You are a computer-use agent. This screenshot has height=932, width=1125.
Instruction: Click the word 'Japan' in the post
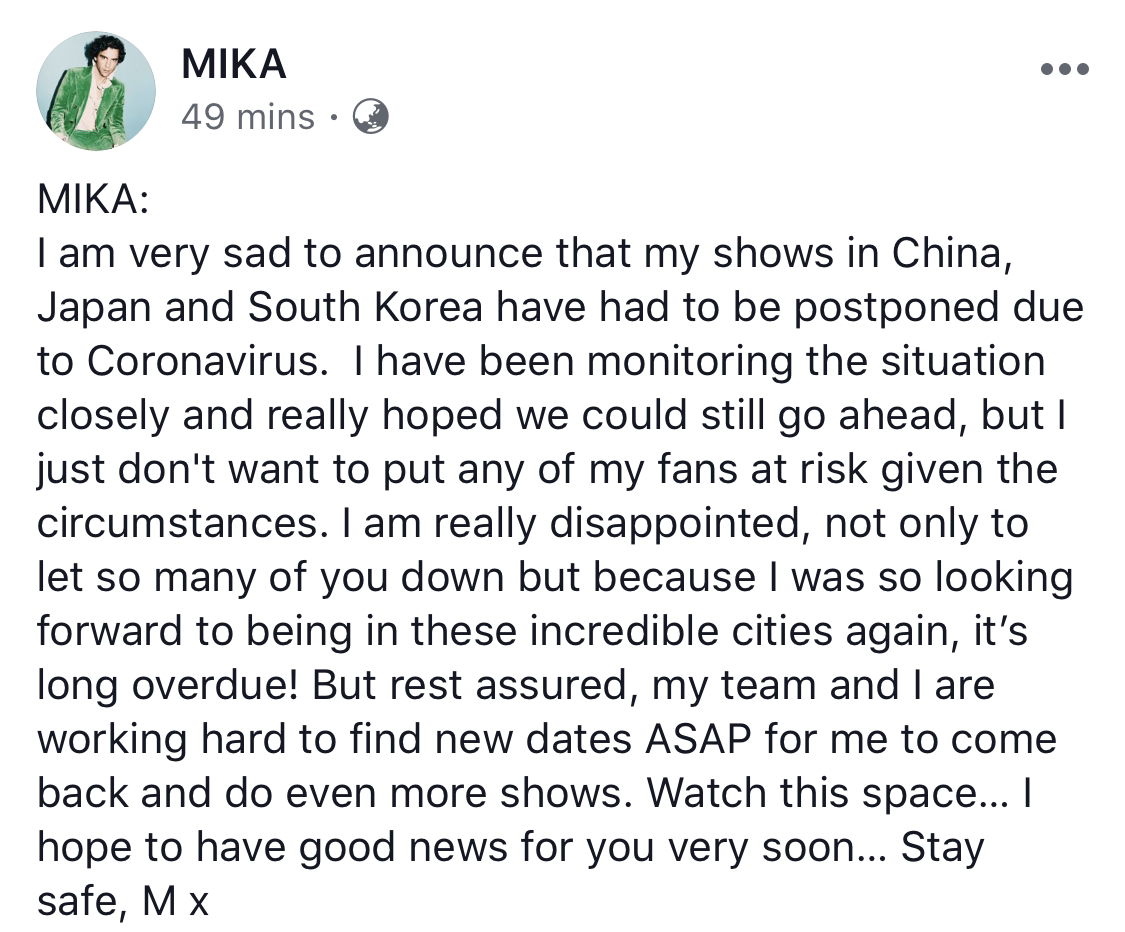coord(95,309)
